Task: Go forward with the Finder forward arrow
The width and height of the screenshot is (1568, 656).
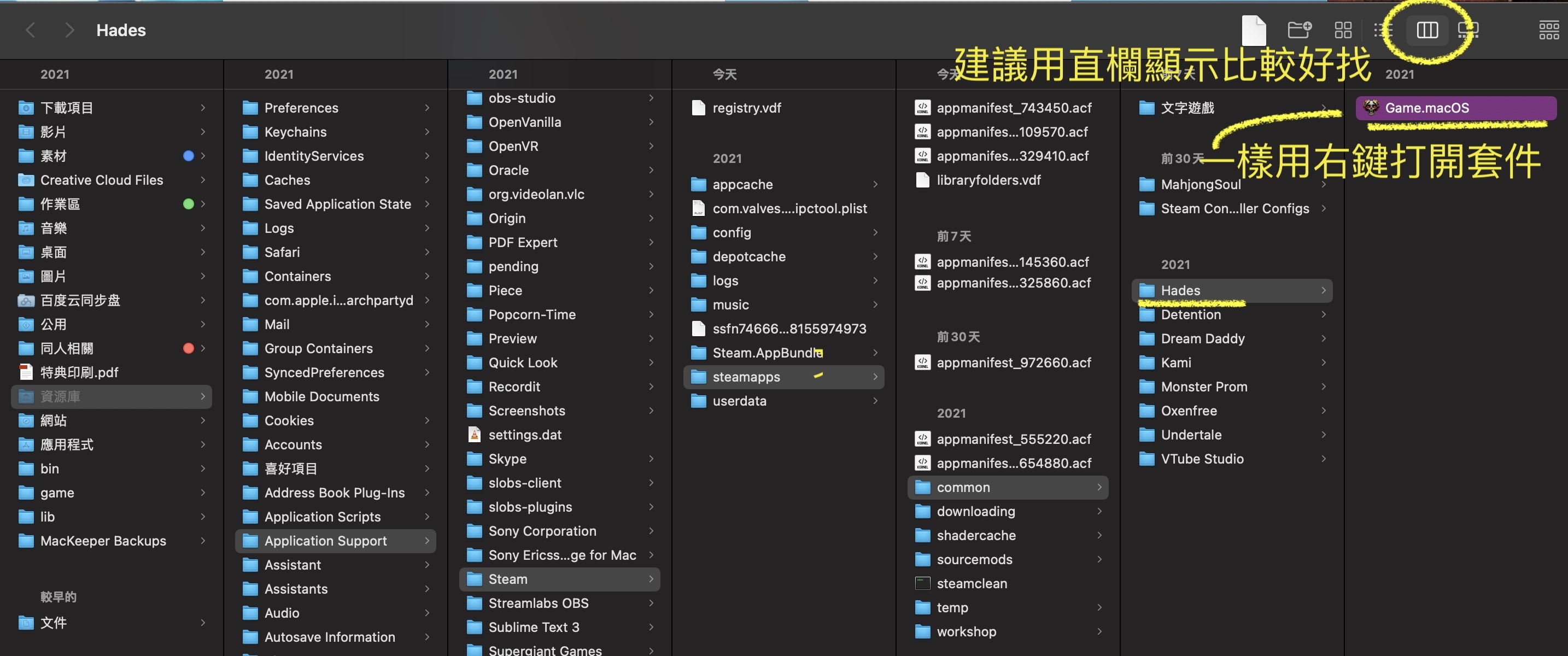Action: pos(69,30)
